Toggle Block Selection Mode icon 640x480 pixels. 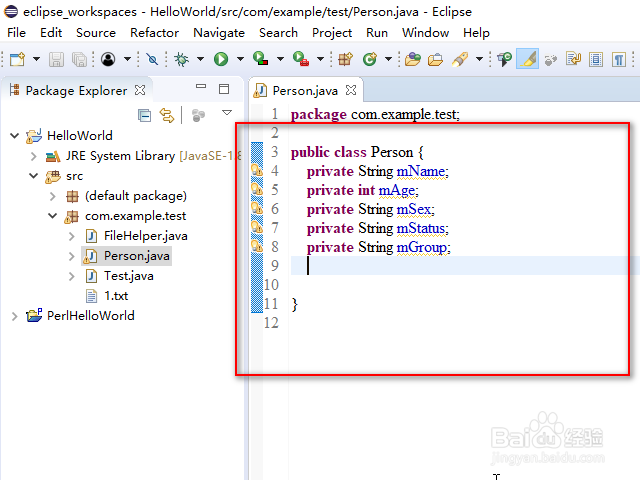596,60
